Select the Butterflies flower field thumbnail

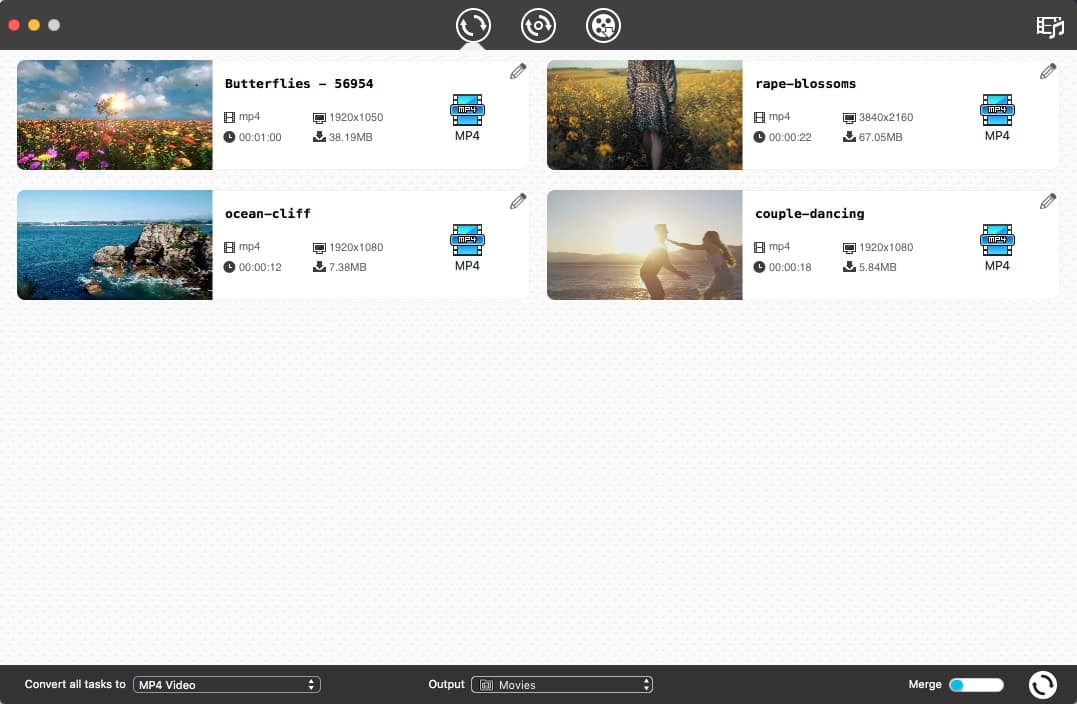[115, 115]
